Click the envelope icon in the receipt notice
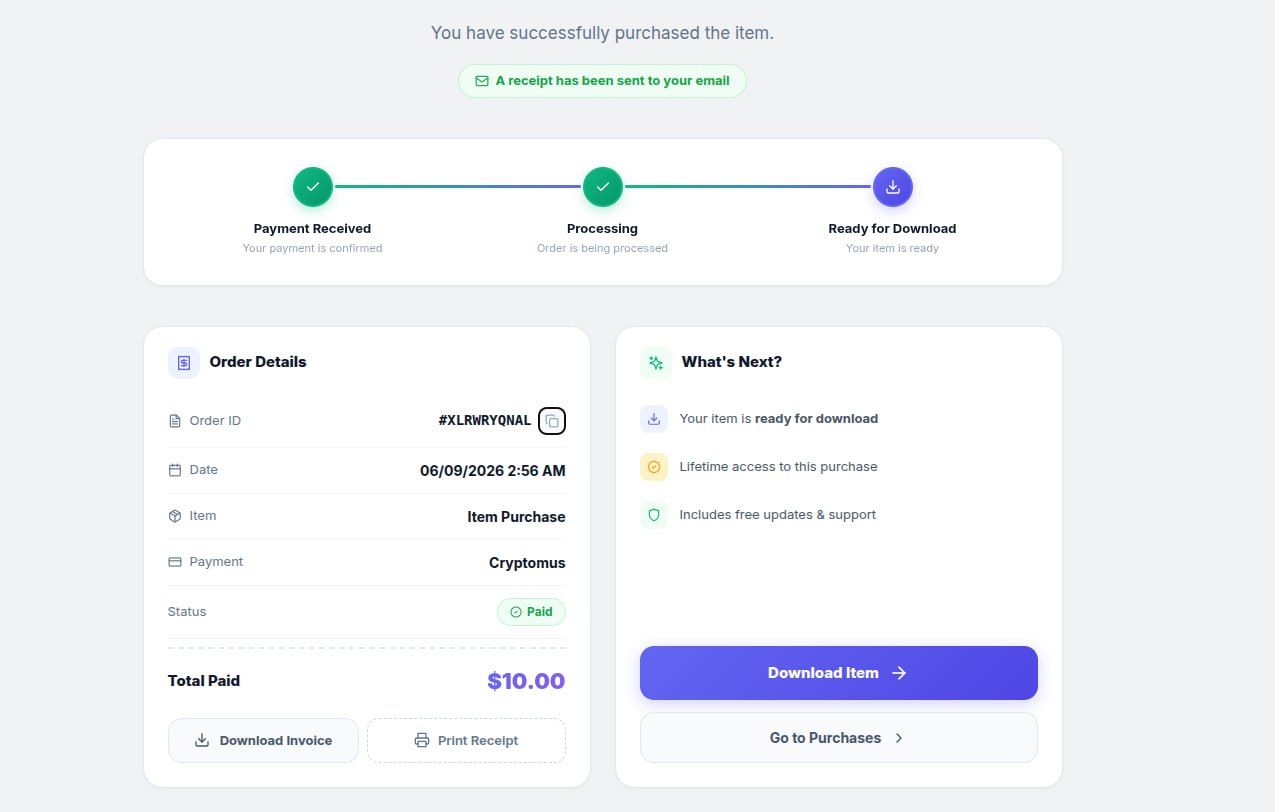1275x812 pixels. coord(482,81)
